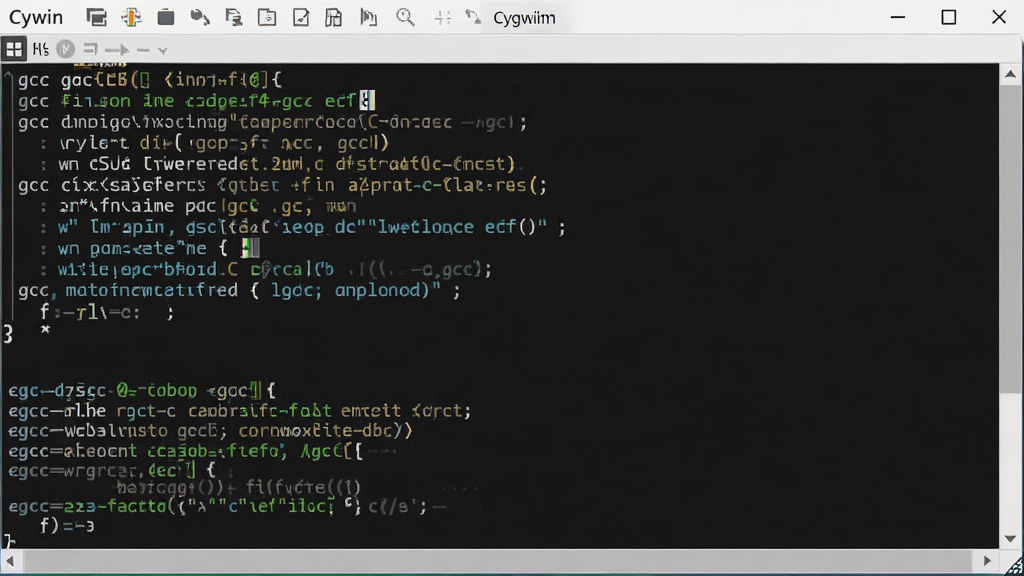Select the stacked lines icon in second toolbar
This screenshot has width=1024, height=576.
90,49
